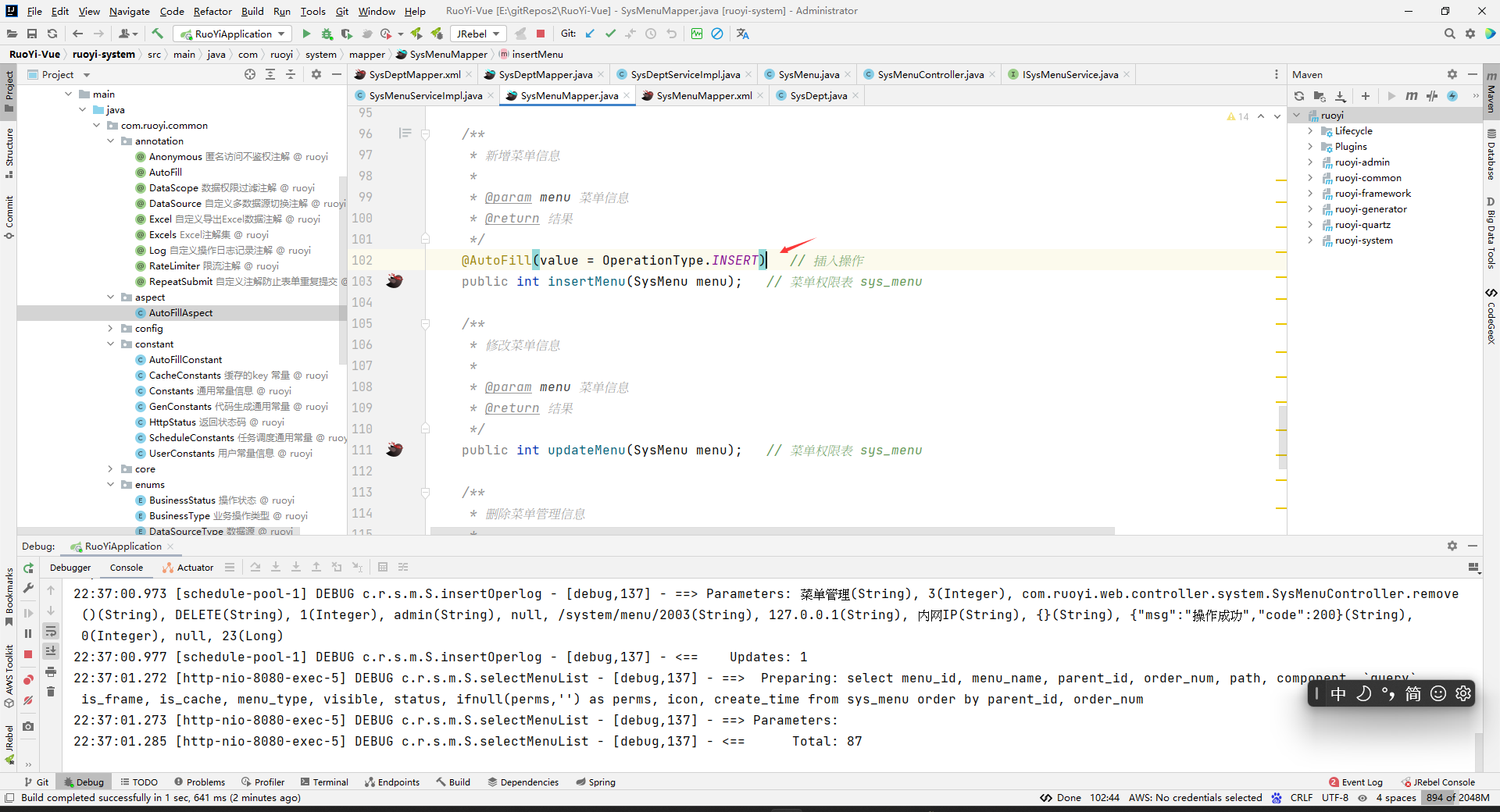Open the Endpoints tool window

pyautogui.click(x=392, y=782)
